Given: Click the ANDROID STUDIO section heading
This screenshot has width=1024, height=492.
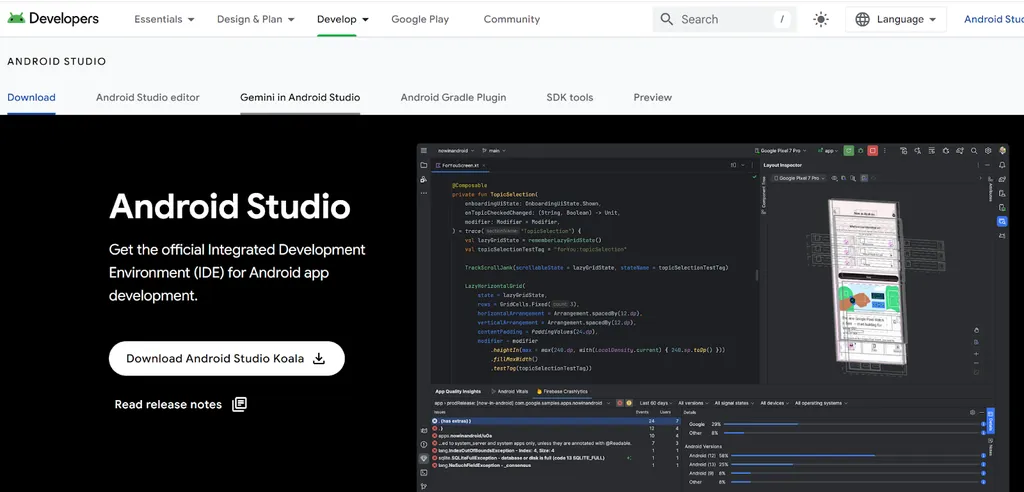Looking at the screenshot, I should tap(56, 61).
